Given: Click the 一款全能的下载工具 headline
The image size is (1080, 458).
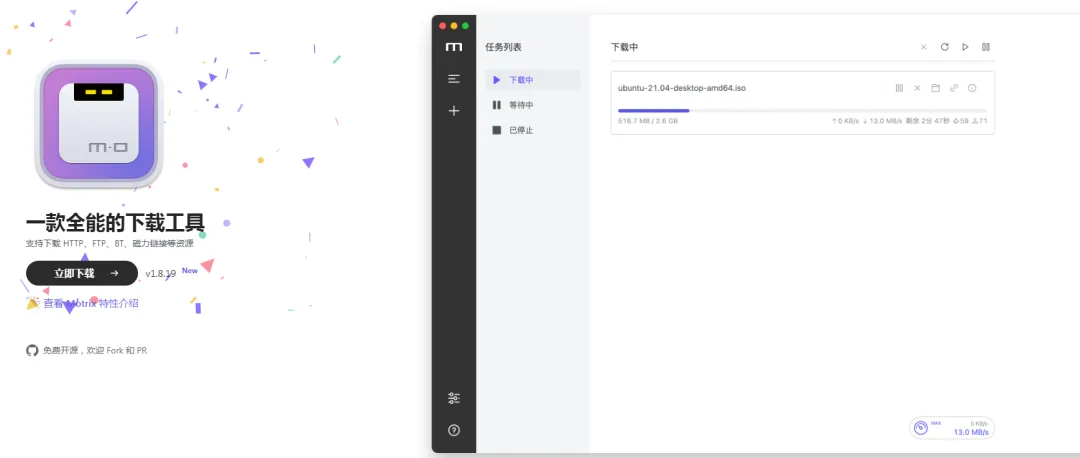Looking at the screenshot, I should click(115, 222).
